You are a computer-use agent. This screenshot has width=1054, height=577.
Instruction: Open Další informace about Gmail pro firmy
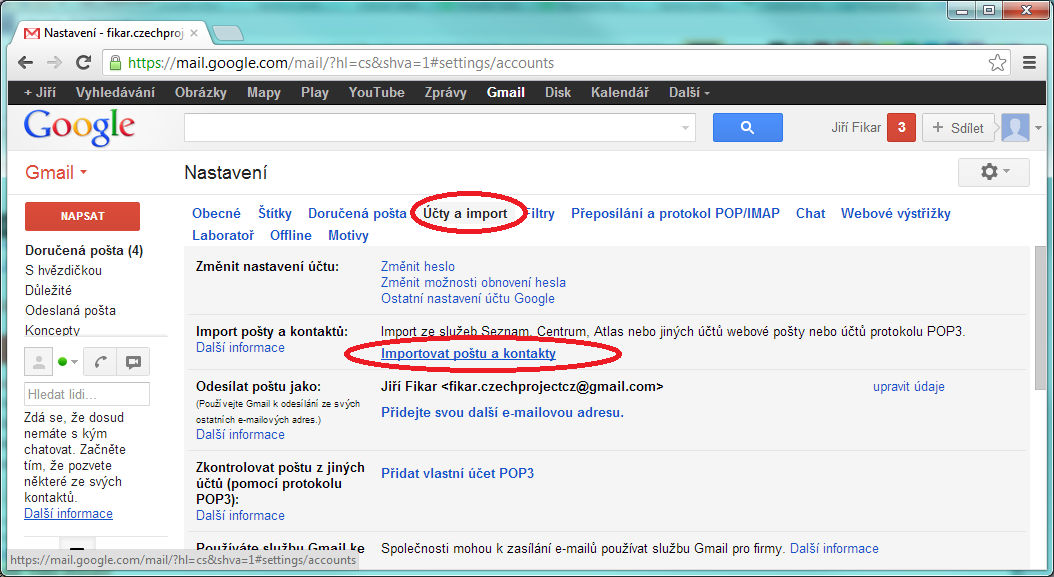click(x=834, y=549)
